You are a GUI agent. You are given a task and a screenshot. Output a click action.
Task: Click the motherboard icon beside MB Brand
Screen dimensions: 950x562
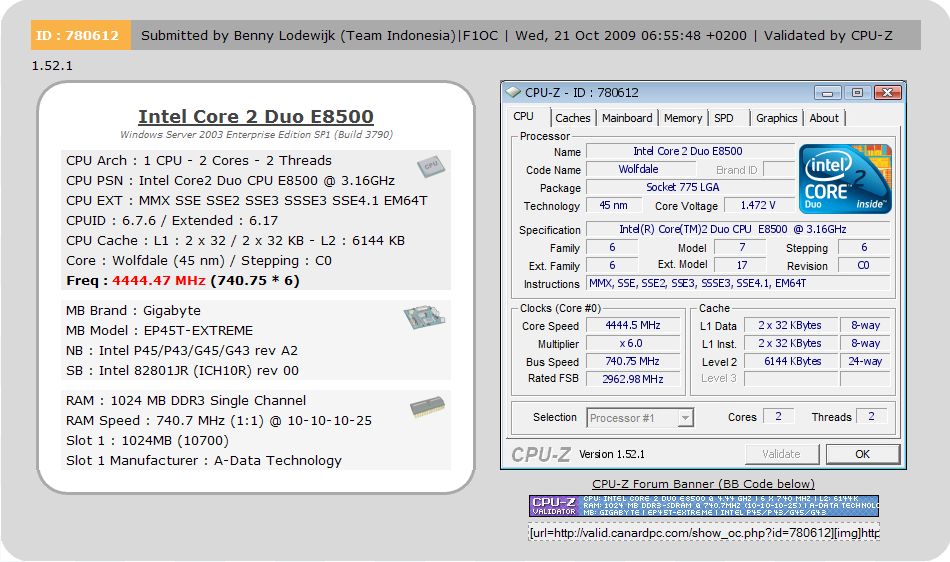coord(424,317)
